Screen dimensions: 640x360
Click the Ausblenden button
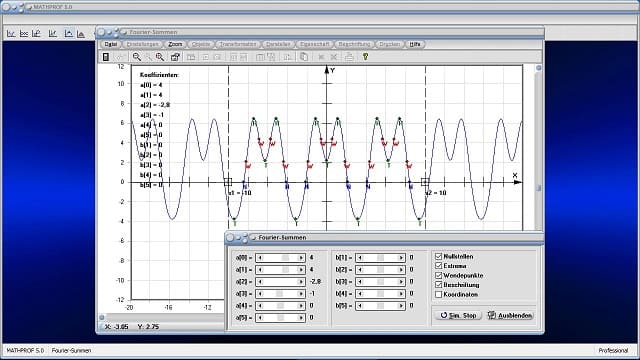coord(510,316)
